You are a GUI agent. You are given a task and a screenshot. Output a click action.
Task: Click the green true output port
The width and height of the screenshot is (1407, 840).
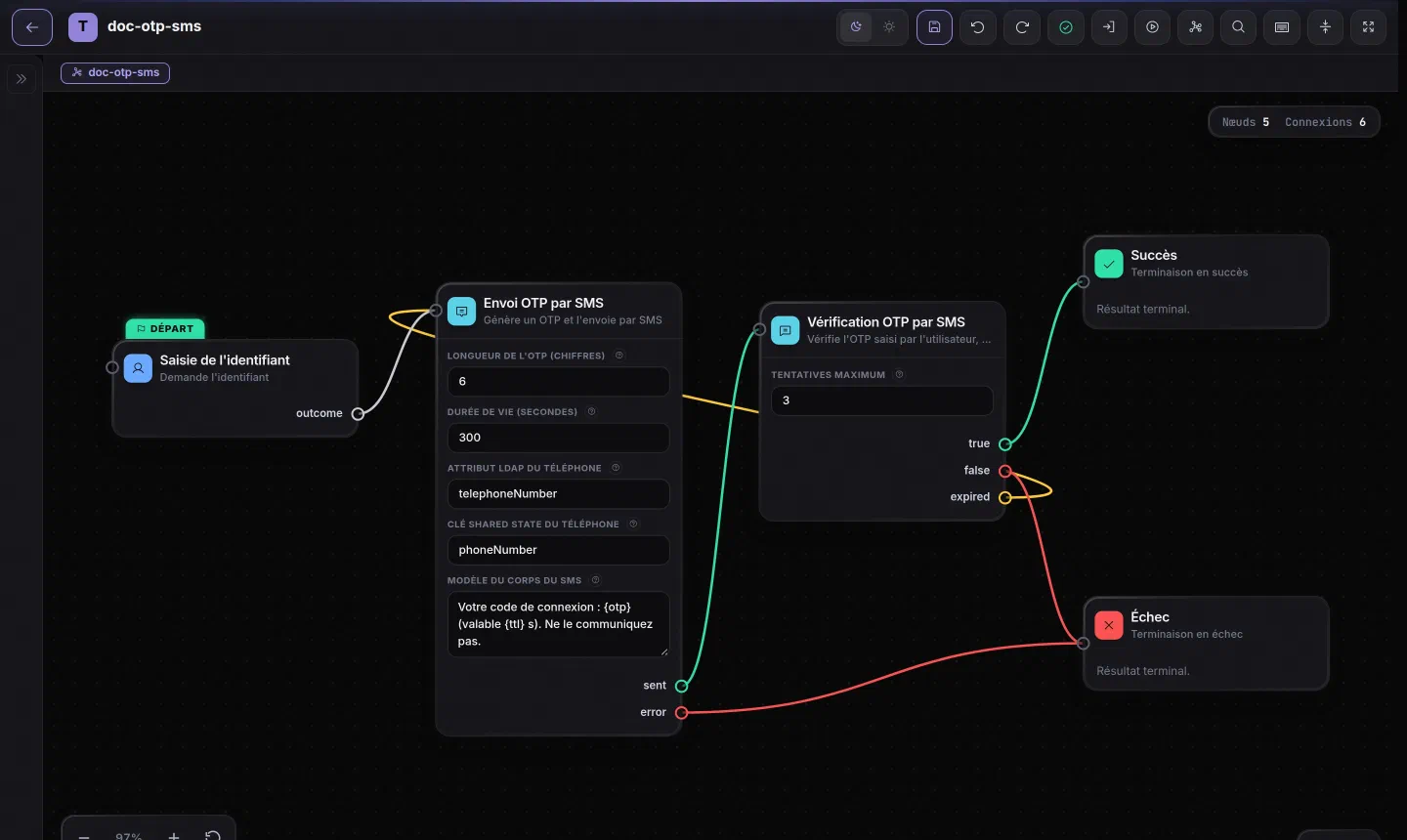[x=1005, y=444]
